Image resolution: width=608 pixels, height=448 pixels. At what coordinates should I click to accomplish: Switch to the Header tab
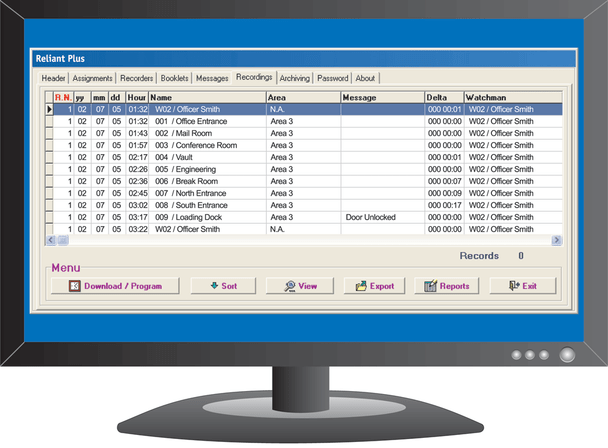[x=53, y=78]
